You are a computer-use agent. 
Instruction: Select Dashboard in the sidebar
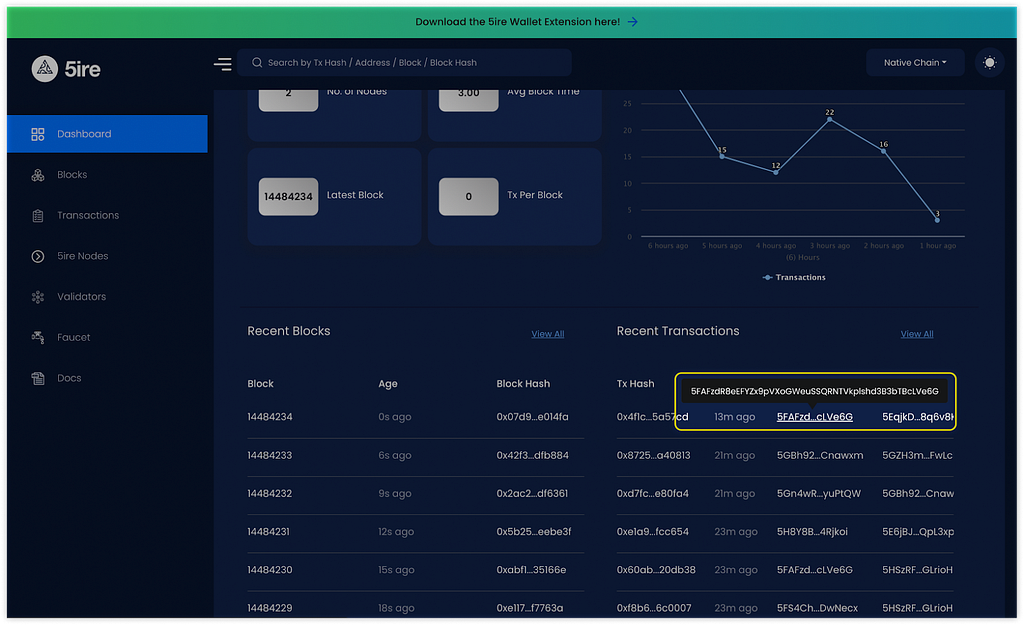(107, 134)
